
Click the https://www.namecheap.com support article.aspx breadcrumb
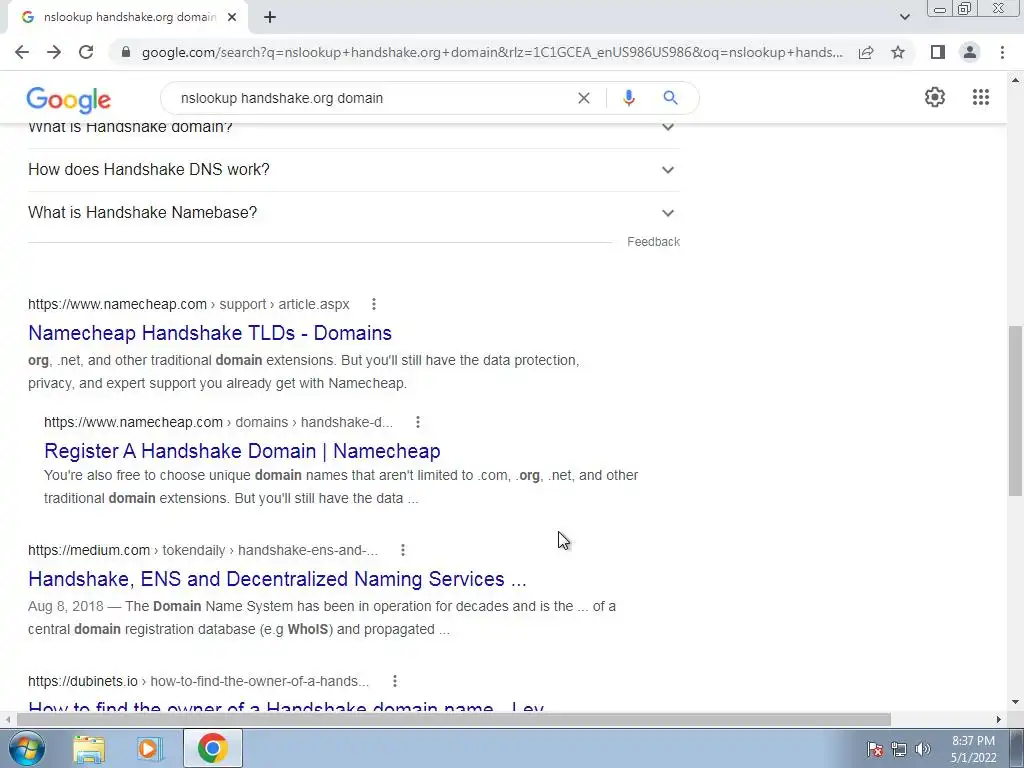pos(189,304)
